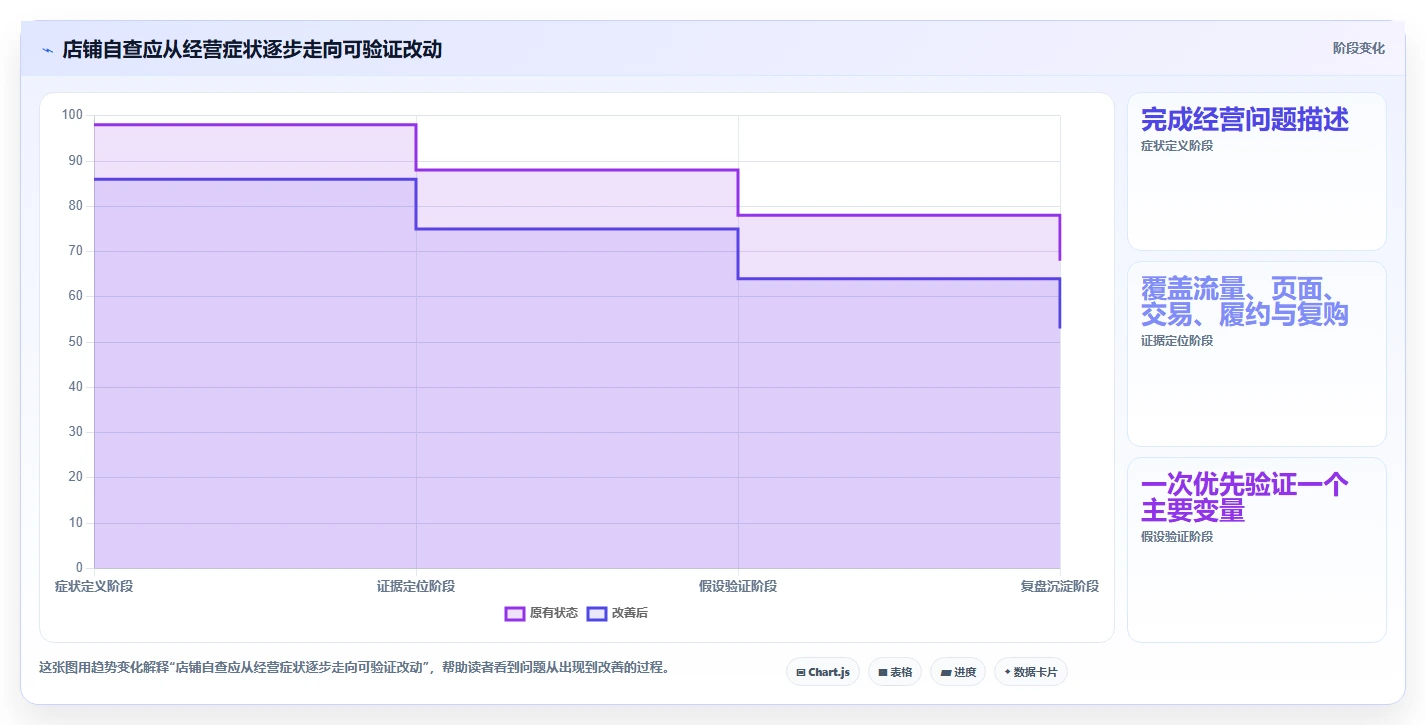The width and height of the screenshot is (1426, 725).
Task: Click the 假设验证阶段 x-axis label
Action: pyautogui.click(x=738, y=586)
